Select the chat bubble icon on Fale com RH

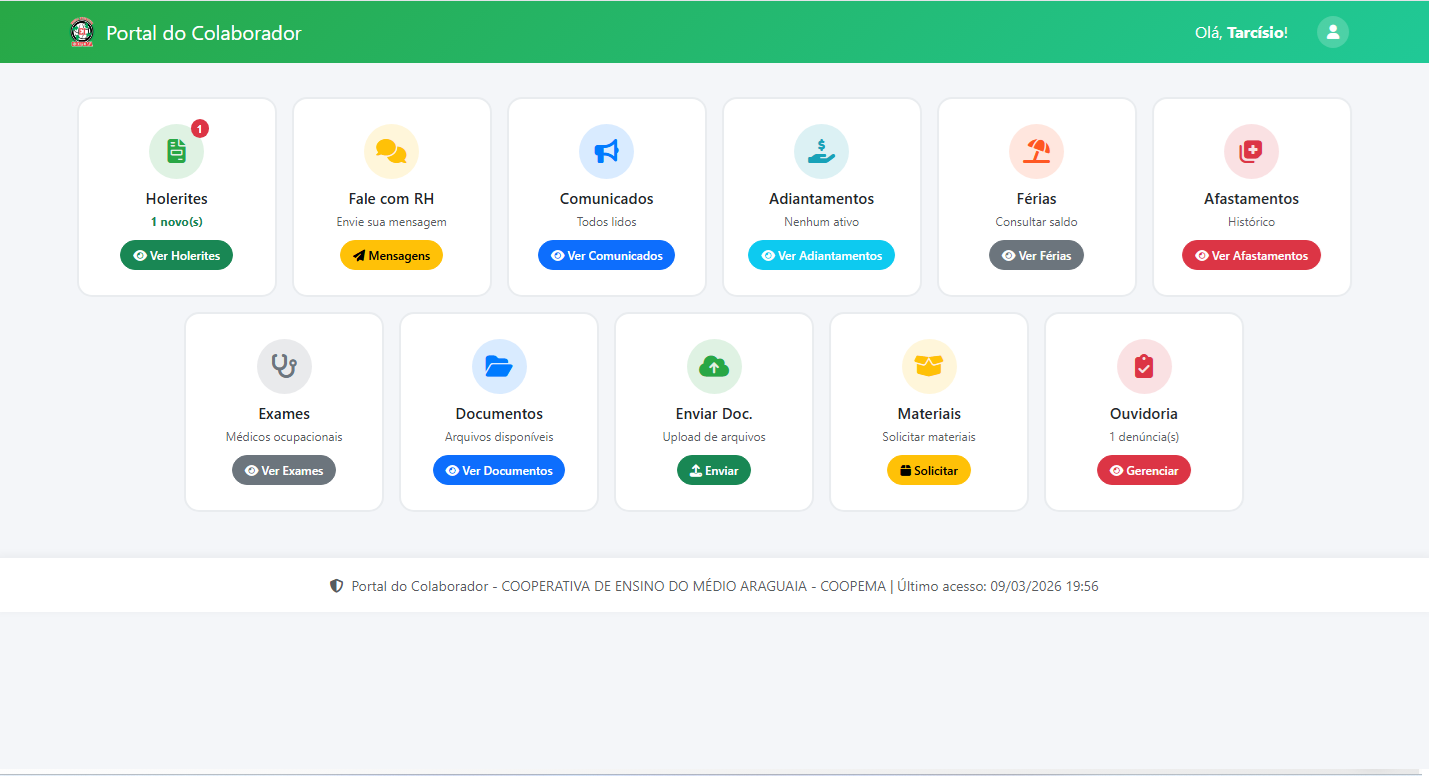(391, 151)
